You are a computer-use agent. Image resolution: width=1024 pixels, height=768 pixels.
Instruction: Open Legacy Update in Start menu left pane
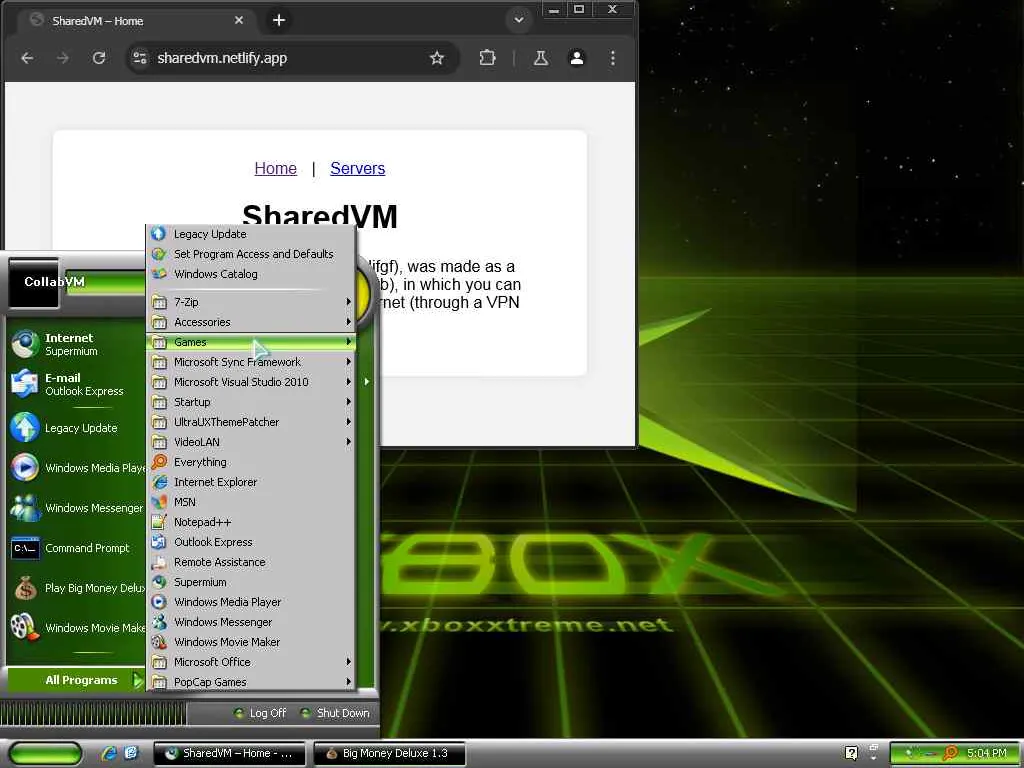(x=76, y=428)
